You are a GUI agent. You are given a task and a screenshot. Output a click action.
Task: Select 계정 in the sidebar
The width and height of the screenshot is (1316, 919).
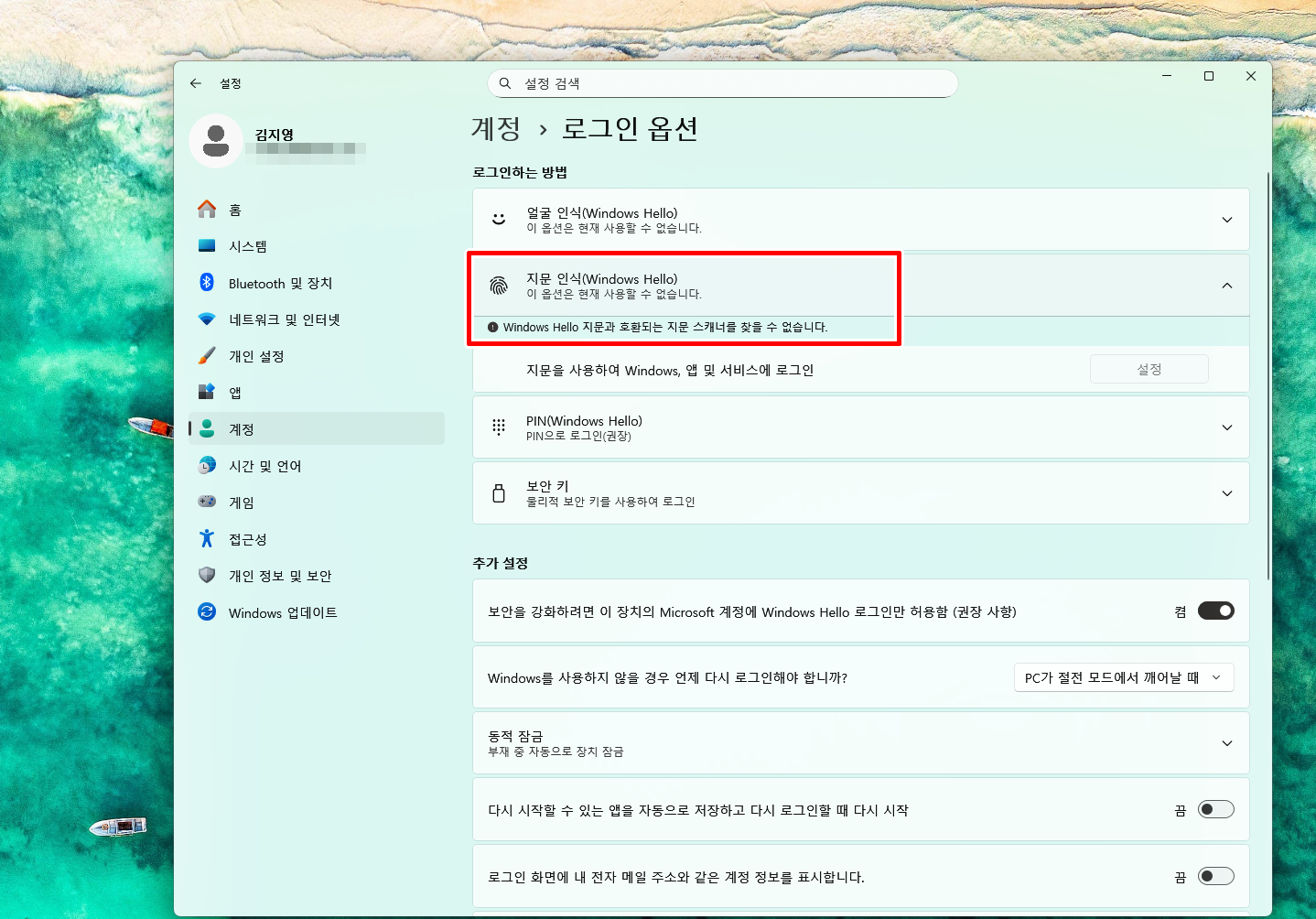point(317,428)
